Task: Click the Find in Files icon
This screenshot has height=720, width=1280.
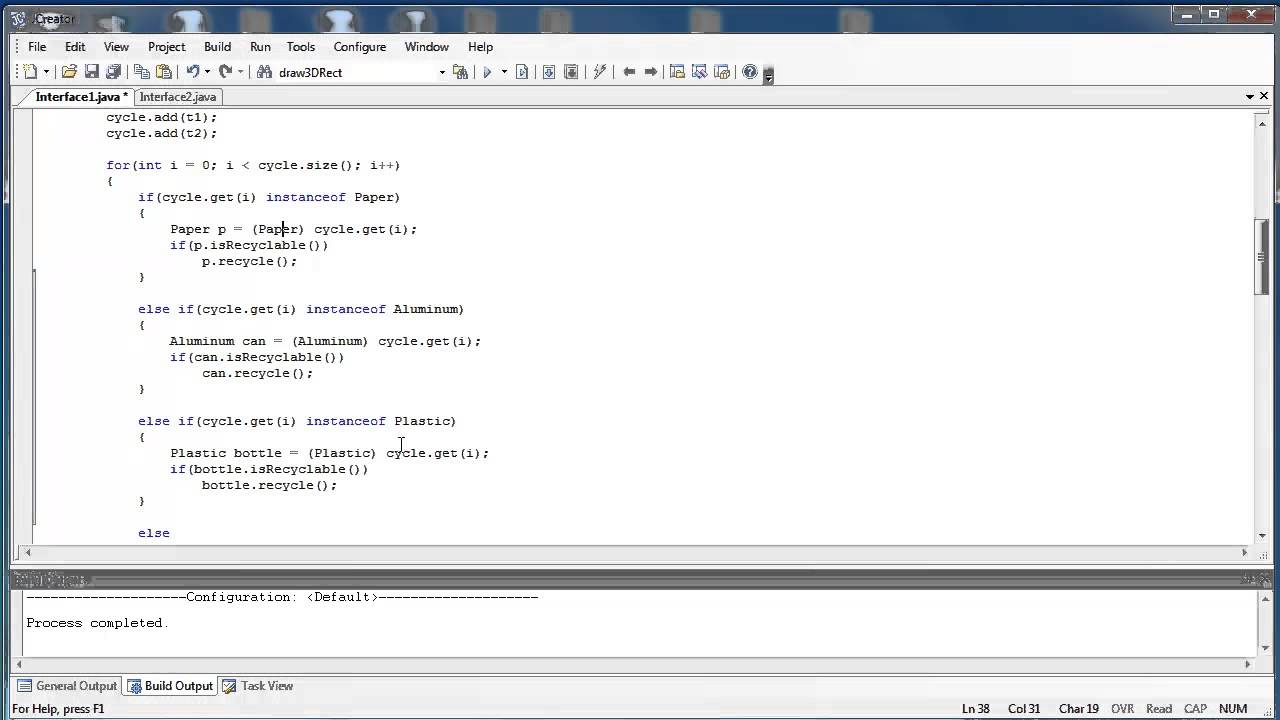Action: 460,72
